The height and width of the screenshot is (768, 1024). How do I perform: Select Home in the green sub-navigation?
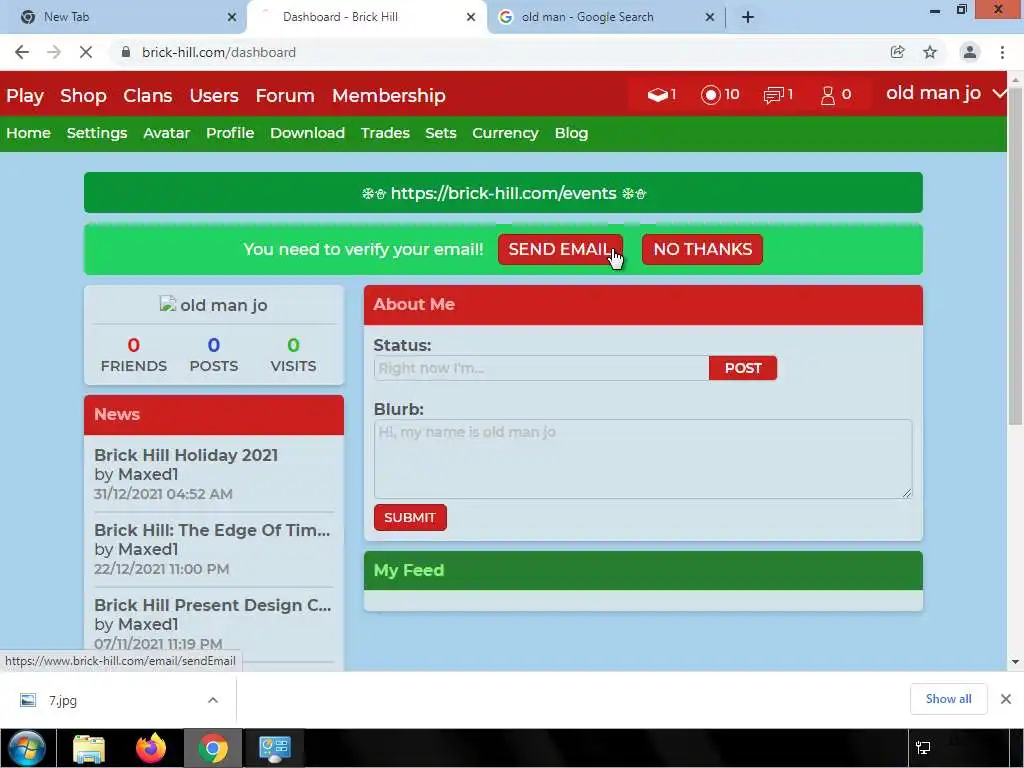pos(29,133)
